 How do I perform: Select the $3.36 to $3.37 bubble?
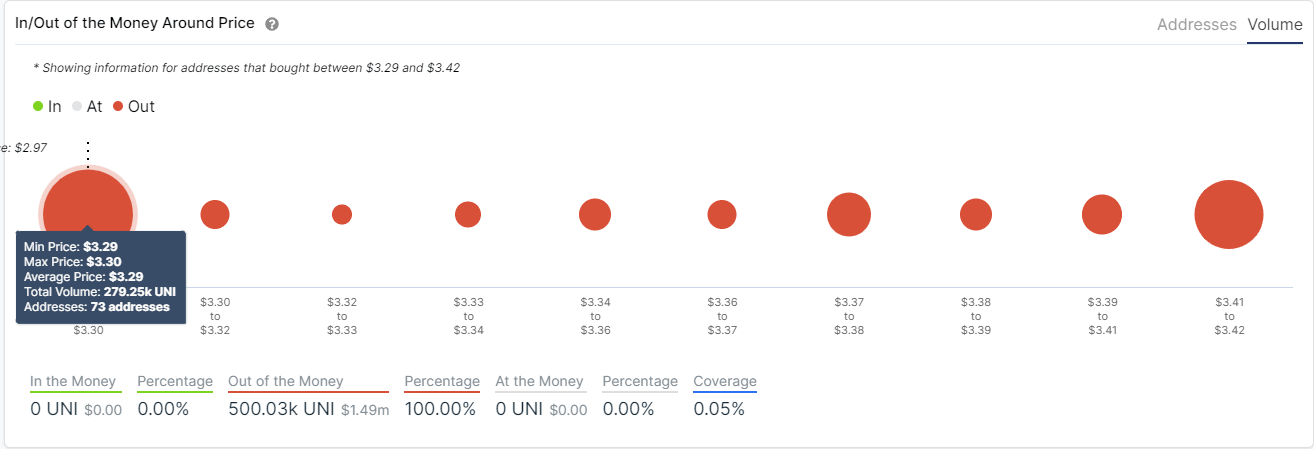point(722,214)
